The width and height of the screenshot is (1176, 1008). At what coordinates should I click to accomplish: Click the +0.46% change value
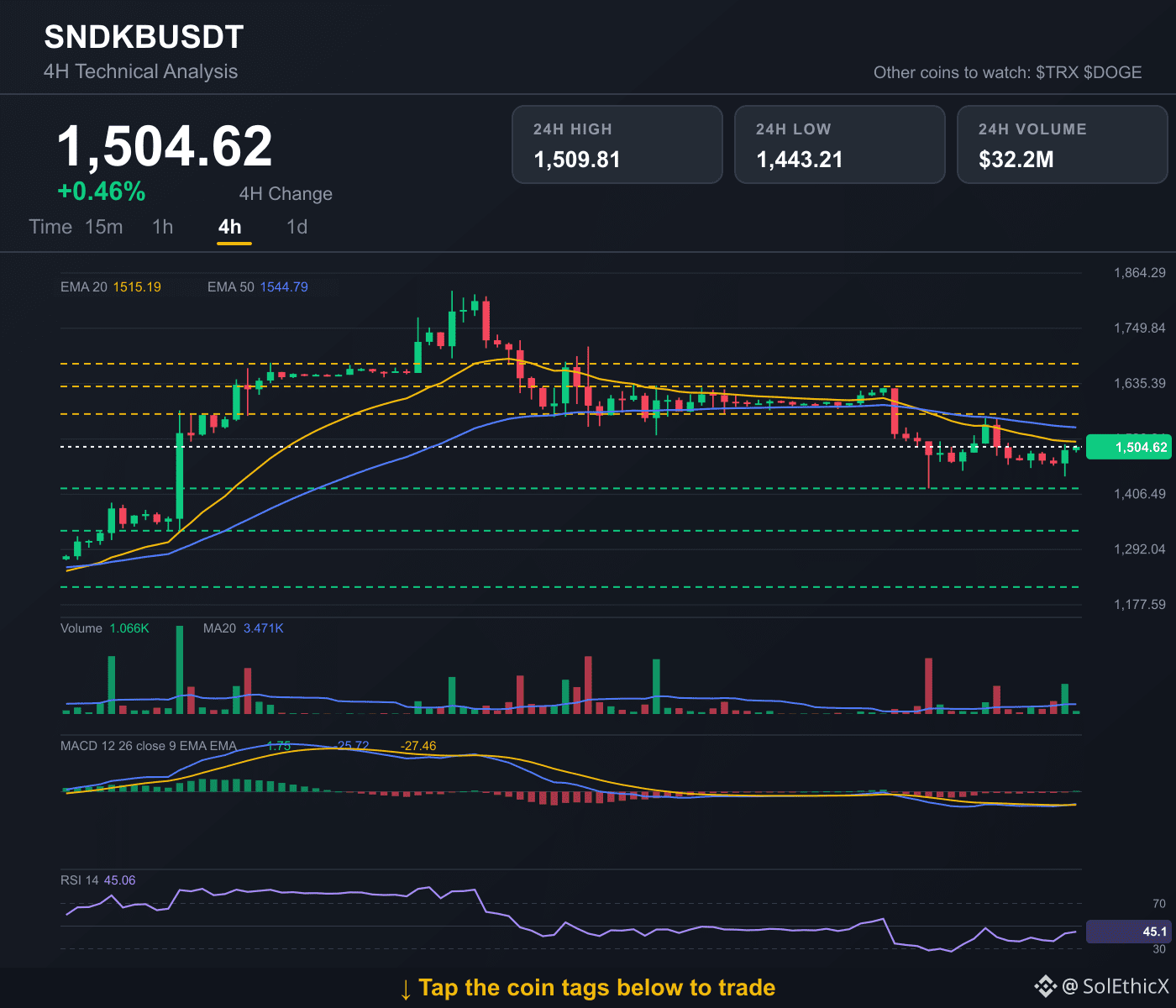[102, 192]
